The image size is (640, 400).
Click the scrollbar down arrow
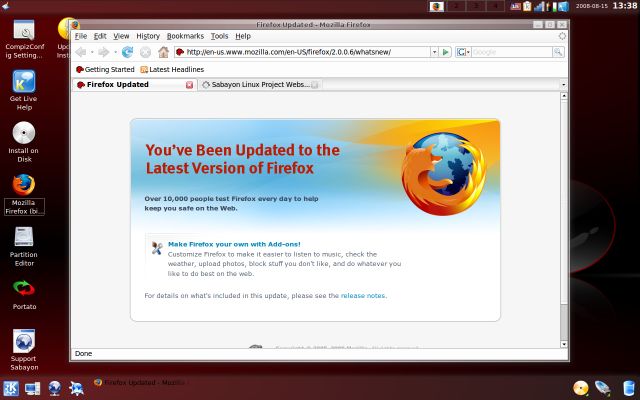click(564, 344)
